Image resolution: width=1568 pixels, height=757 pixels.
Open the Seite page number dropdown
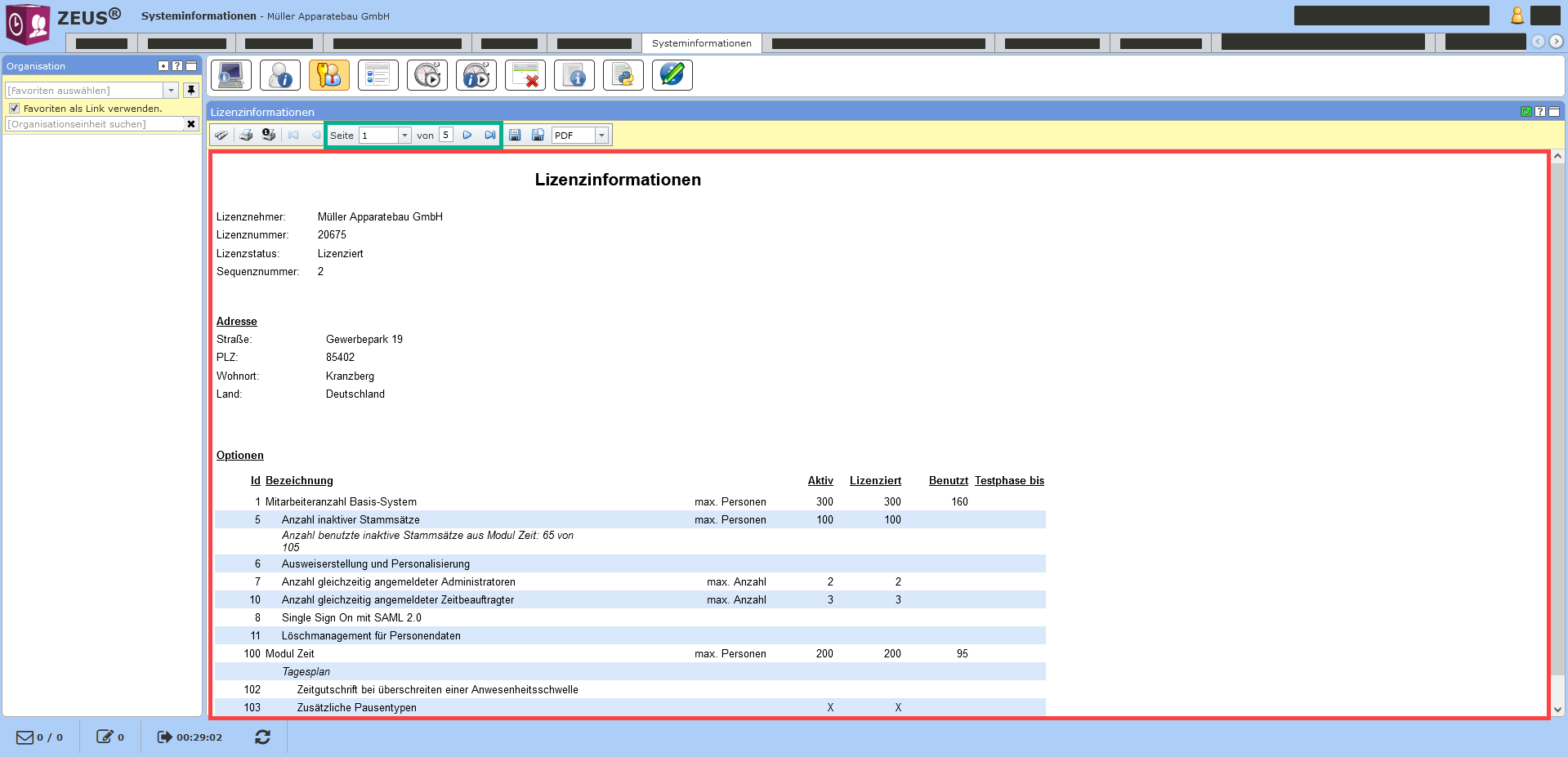404,136
